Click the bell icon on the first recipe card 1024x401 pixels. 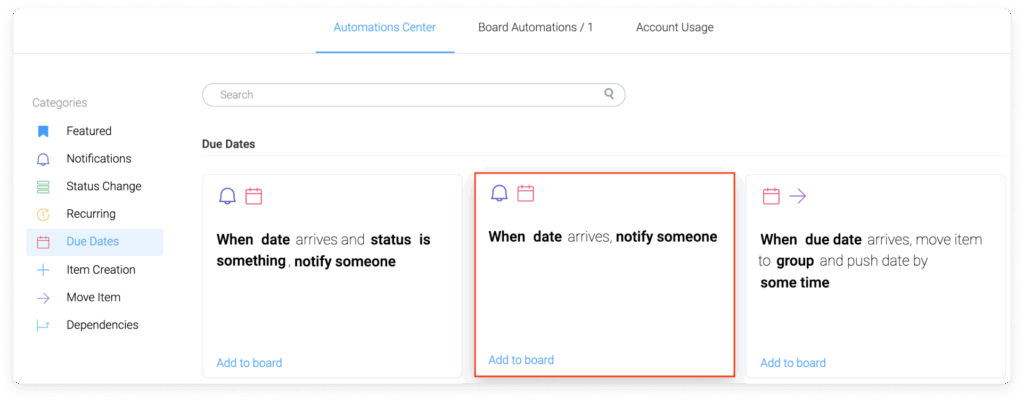227,196
